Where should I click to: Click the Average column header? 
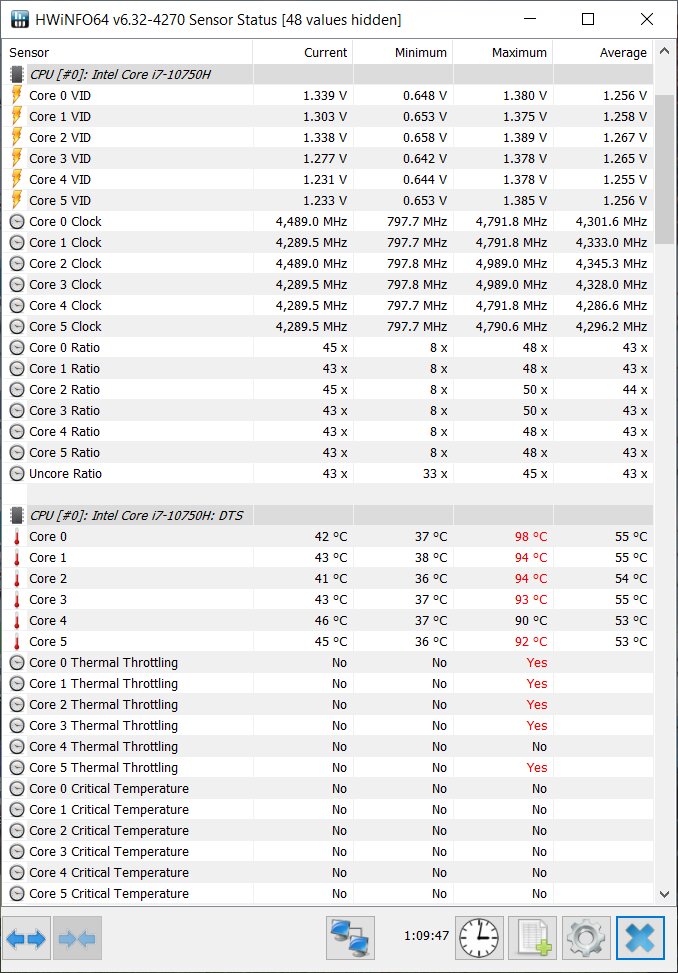603,53
